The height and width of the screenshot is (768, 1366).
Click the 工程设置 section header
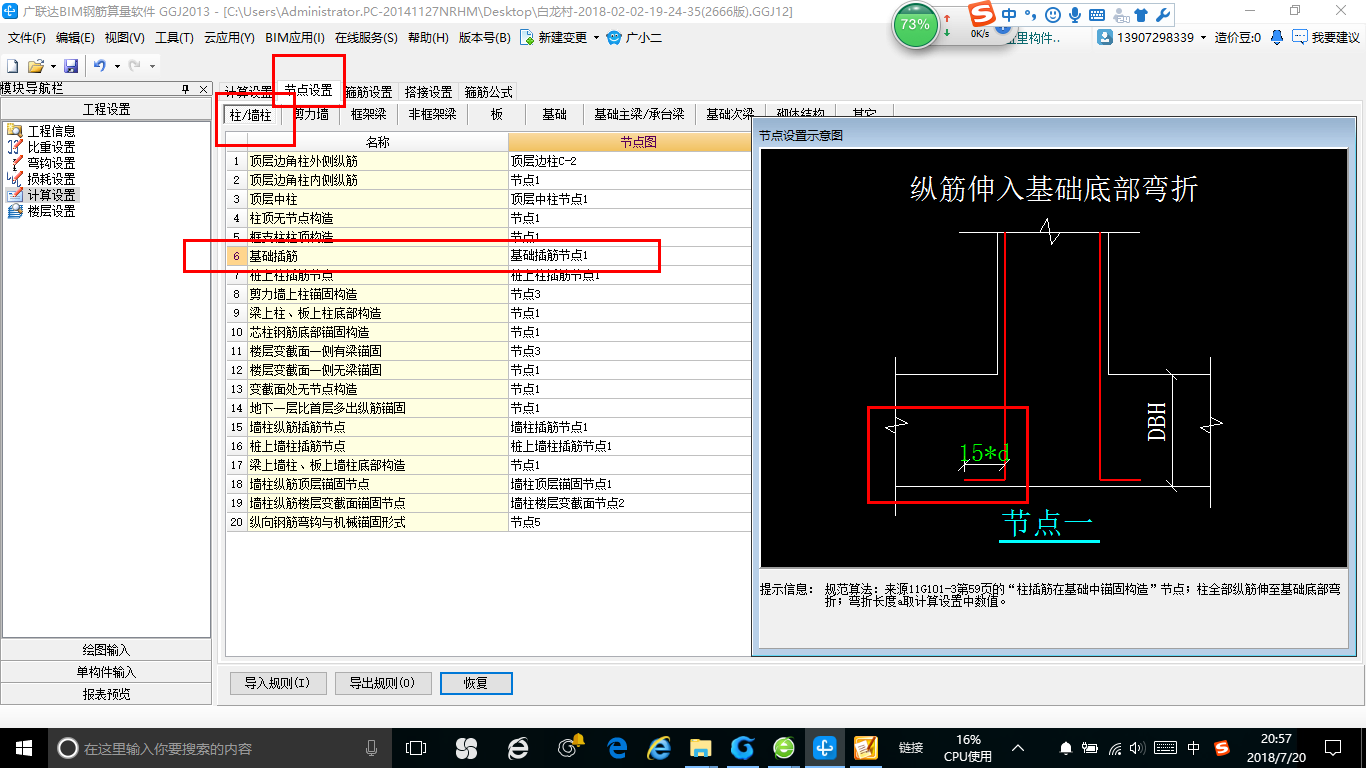coord(106,109)
